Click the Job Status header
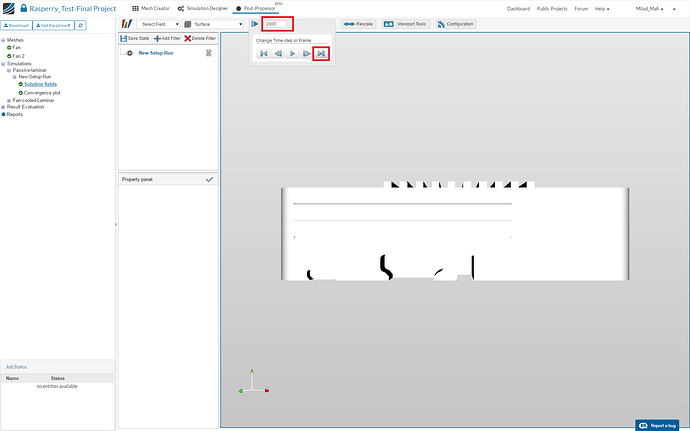Image resolution: width=690 pixels, height=431 pixels. click(x=16, y=367)
